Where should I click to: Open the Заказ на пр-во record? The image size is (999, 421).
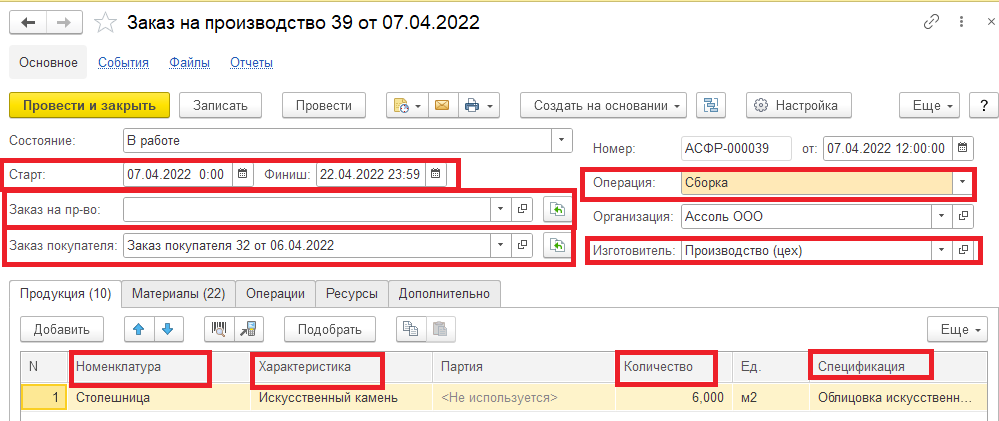tap(521, 209)
